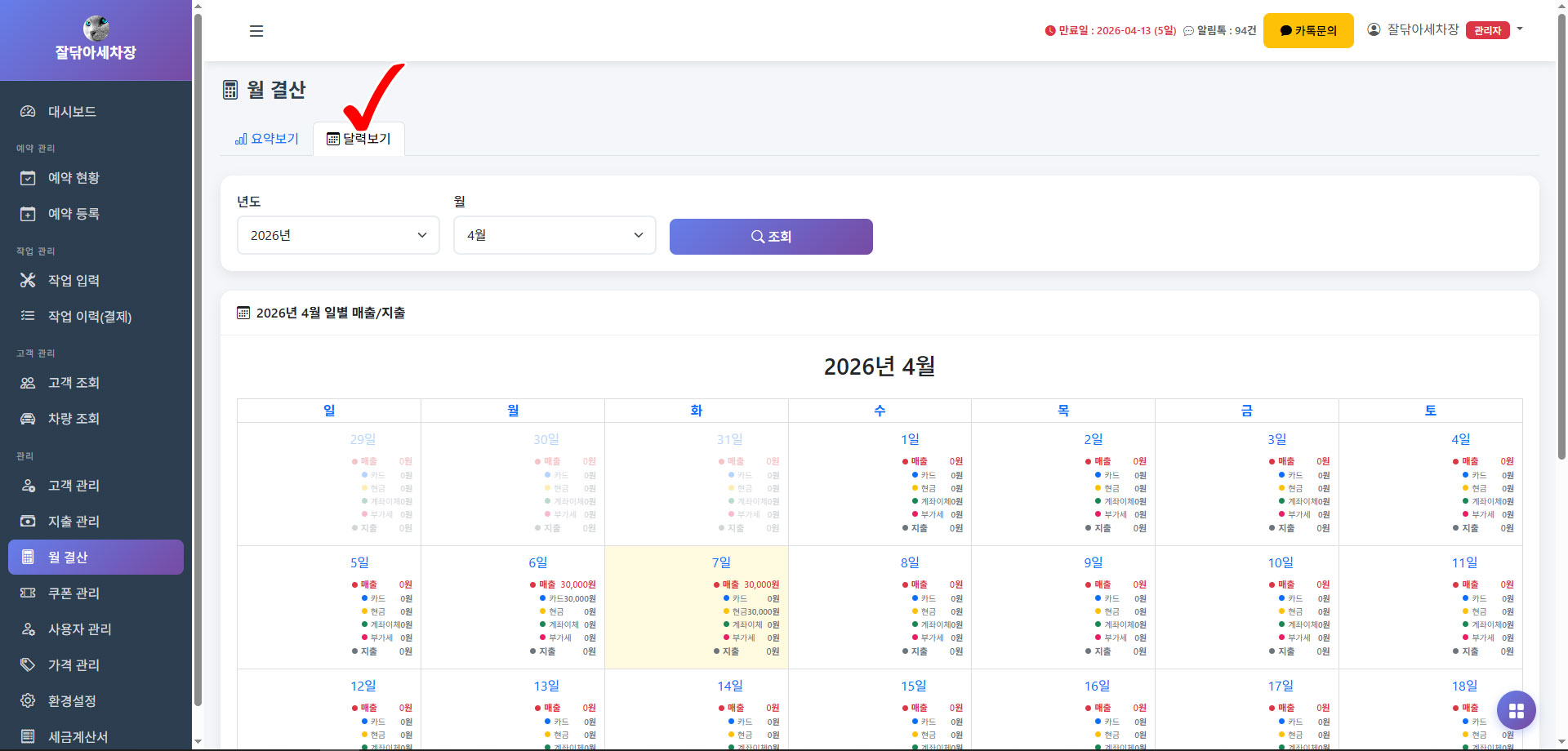Open the 월 4월 dropdown

[555, 235]
